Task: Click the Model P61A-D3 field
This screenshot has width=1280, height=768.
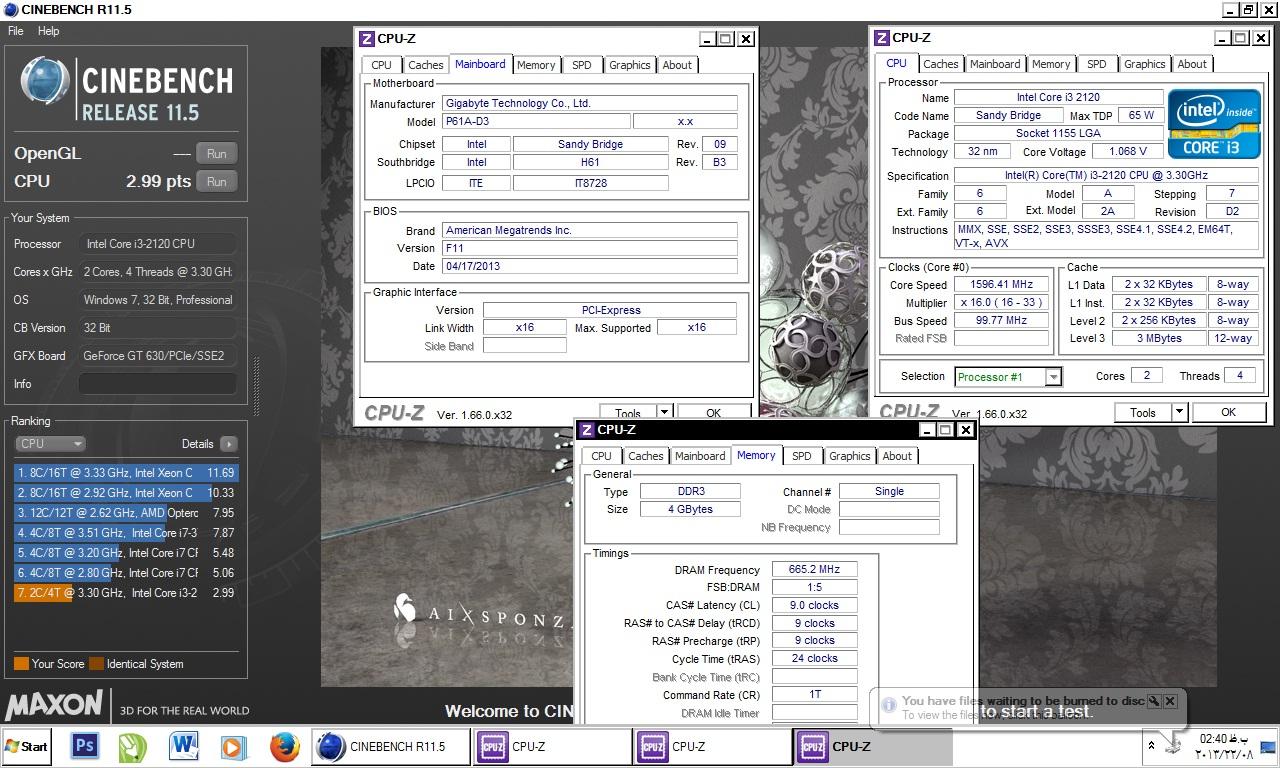Action: tap(536, 121)
